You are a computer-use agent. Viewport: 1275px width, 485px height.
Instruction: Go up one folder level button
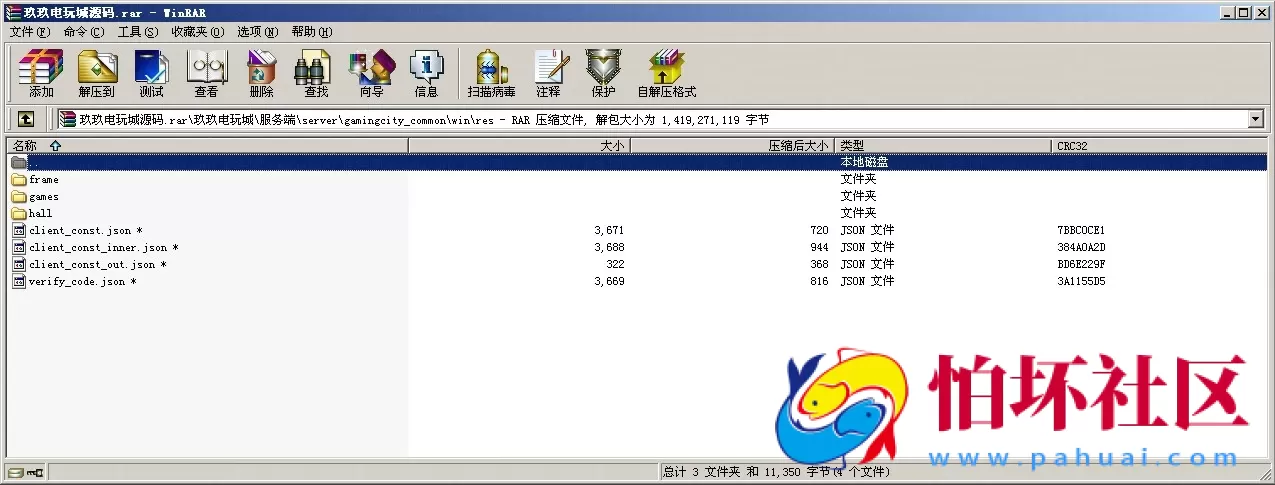click(26, 119)
